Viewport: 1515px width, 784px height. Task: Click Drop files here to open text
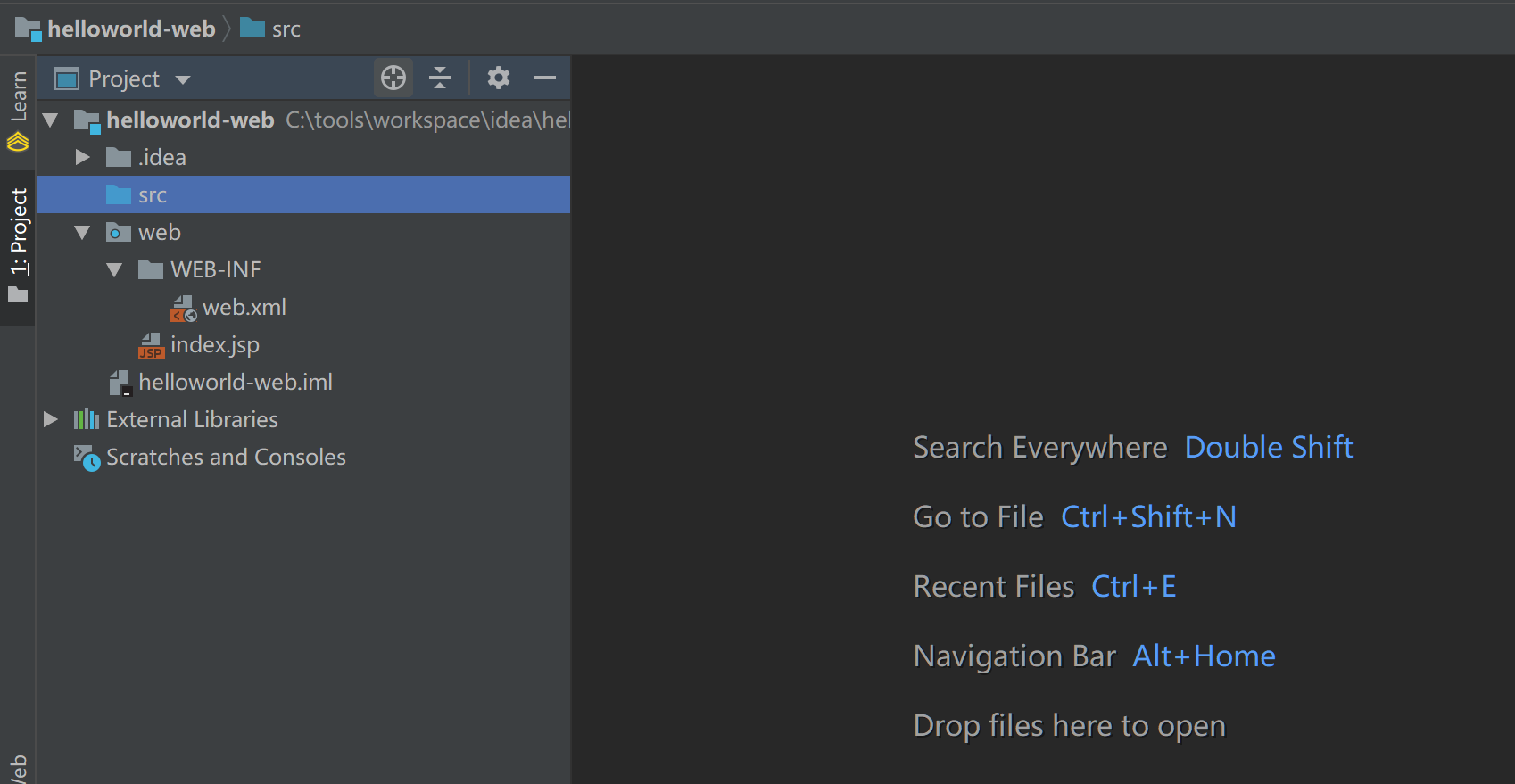pos(1070,726)
